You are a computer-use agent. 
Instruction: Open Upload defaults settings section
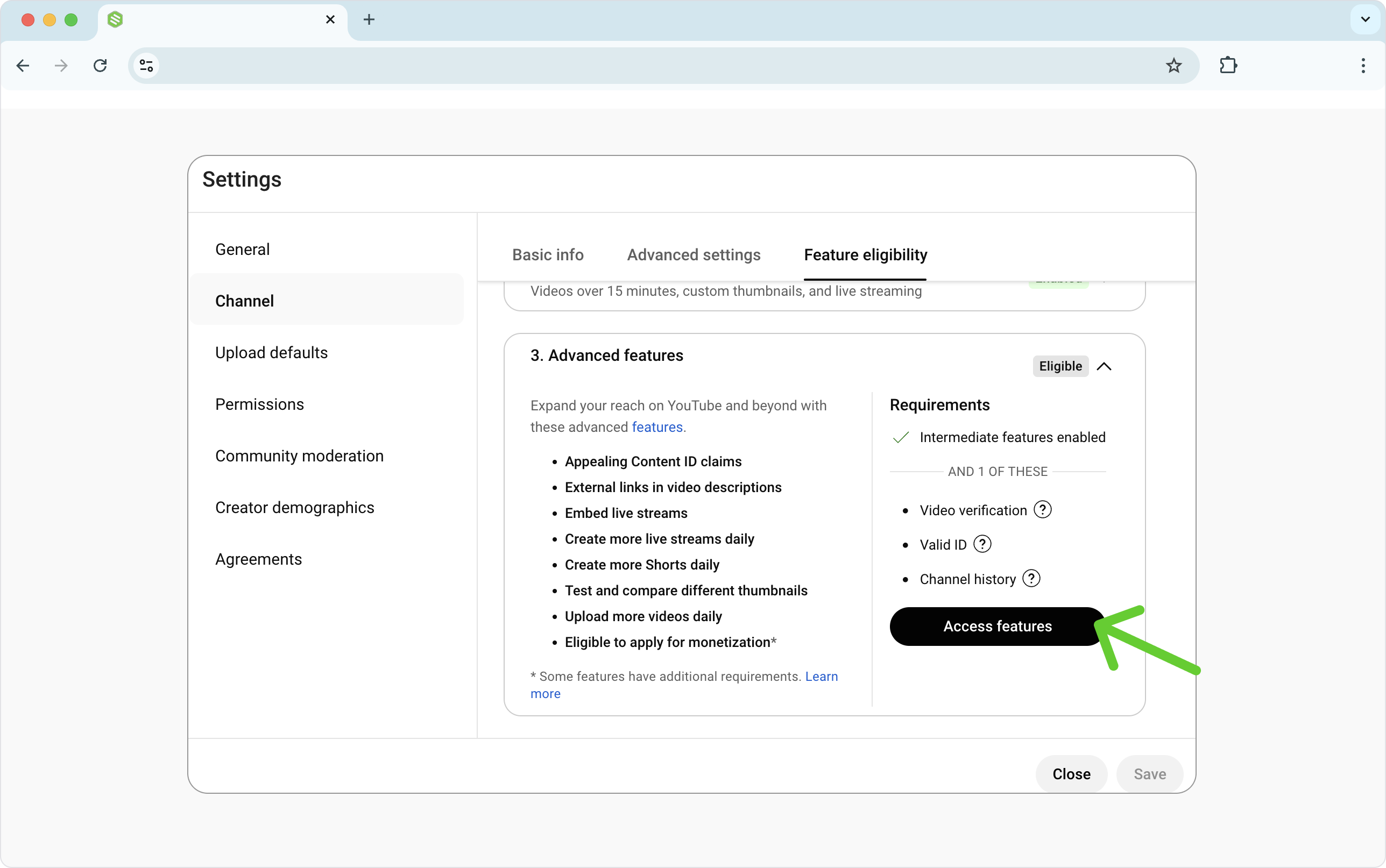tap(271, 352)
